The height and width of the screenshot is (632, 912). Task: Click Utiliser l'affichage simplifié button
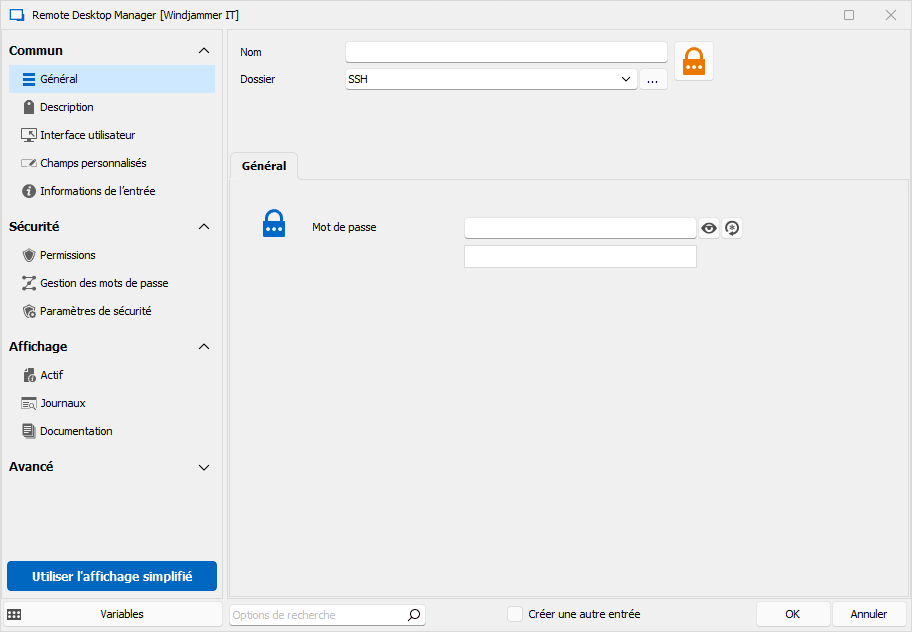pos(112,576)
